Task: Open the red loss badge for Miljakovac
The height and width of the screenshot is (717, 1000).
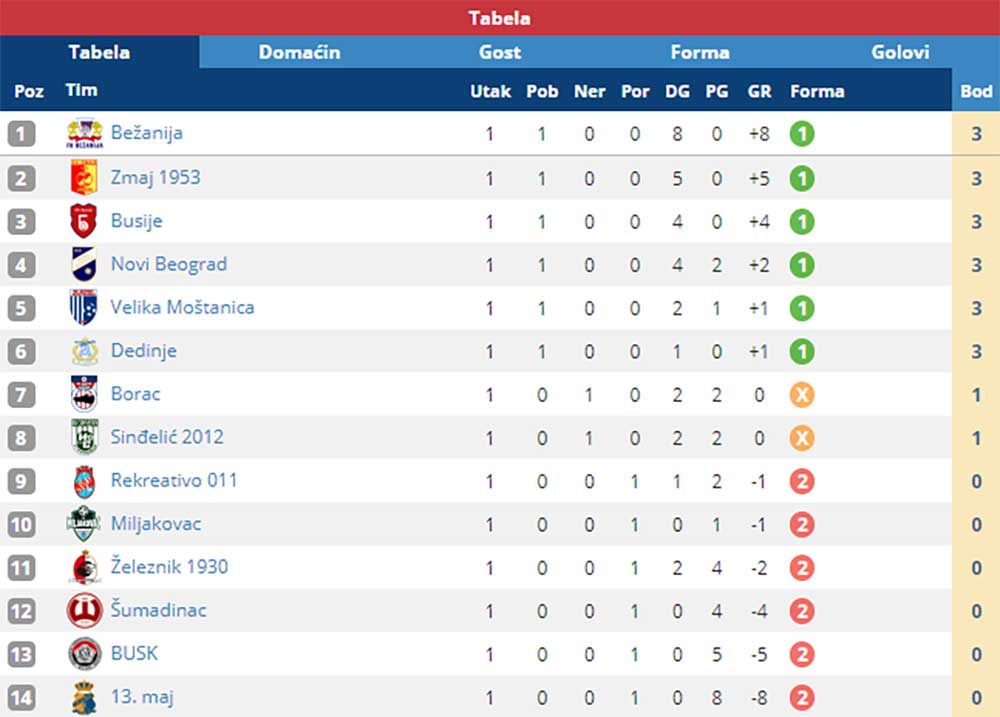Action: coord(802,525)
